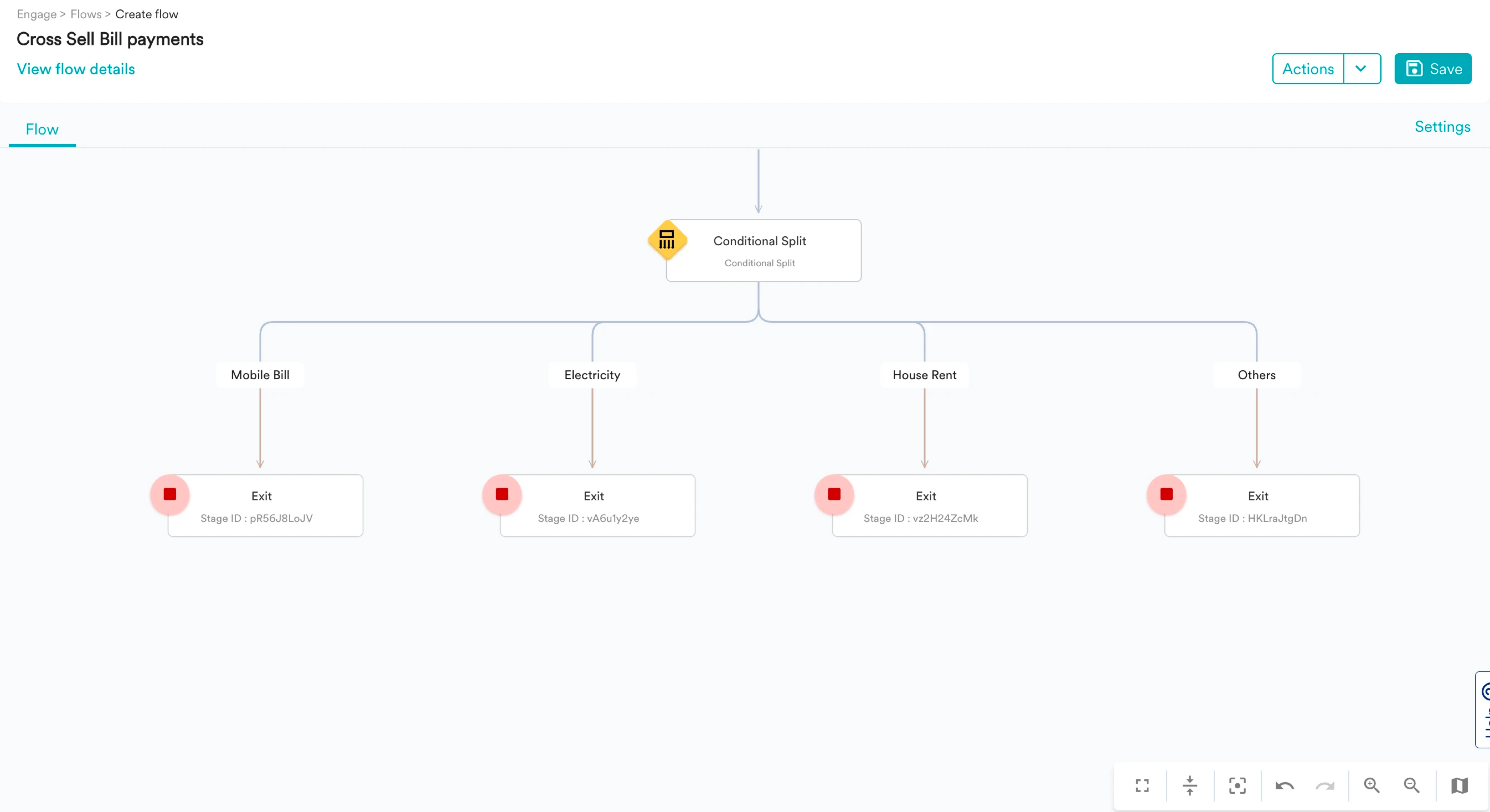
Task: Zoom in on the flow canvas
Action: pyautogui.click(x=1372, y=785)
